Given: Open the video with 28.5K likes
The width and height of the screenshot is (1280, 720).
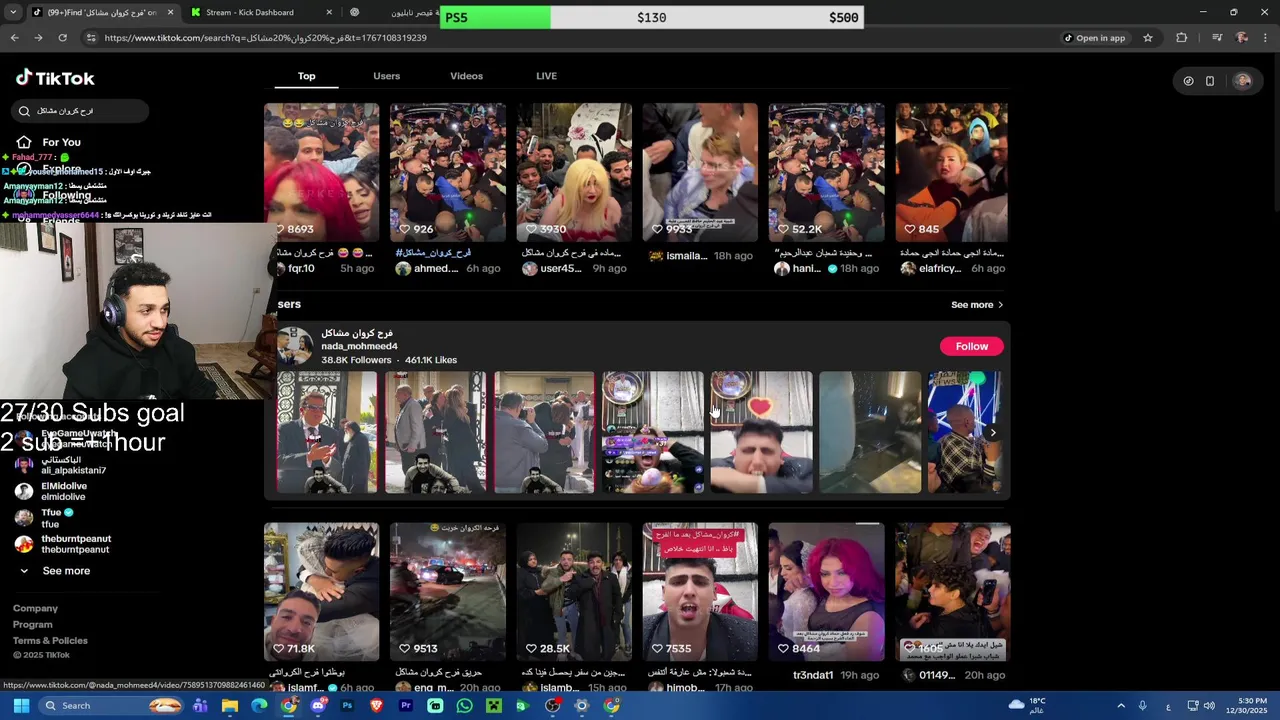Looking at the screenshot, I should coord(574,592).
